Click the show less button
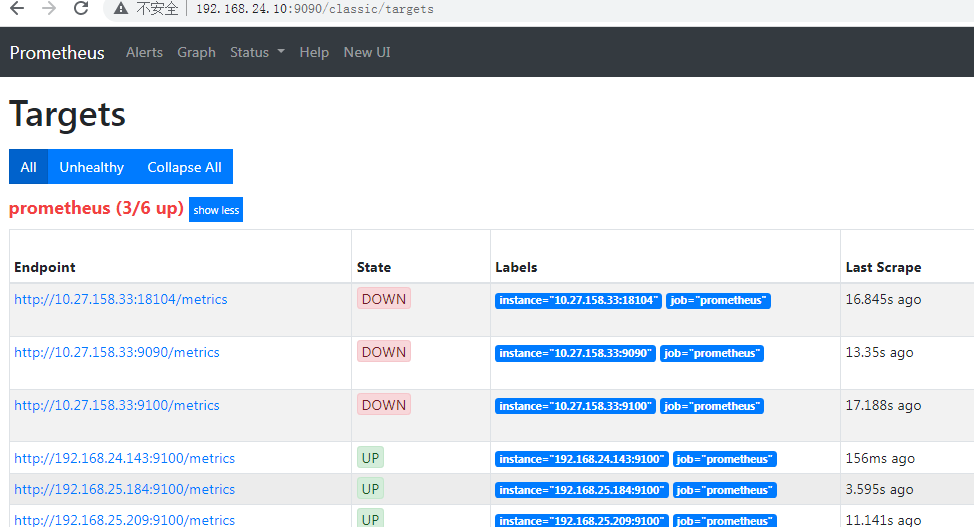Screen dimensions: 974x527 click(x=216, y=210)
